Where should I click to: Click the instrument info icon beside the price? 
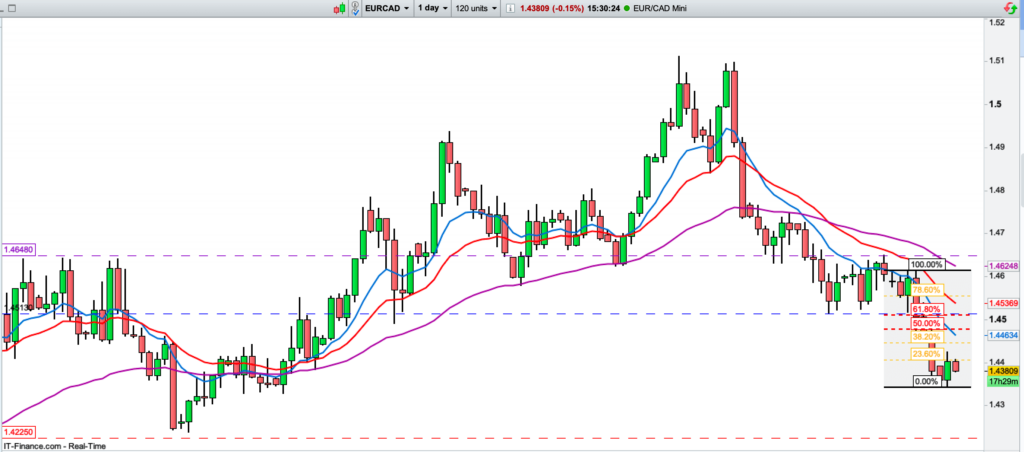(511, 8)
